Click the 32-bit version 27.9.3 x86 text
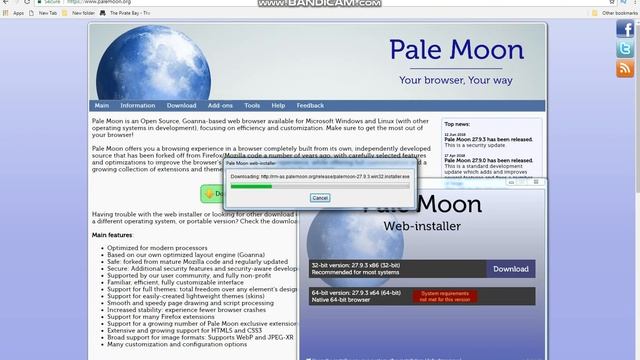 click(356, 265)
